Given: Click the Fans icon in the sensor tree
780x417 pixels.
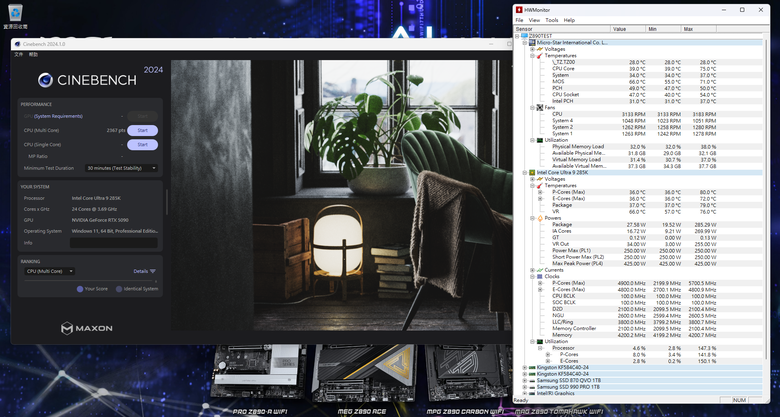Looking at the screenshot, I should tap(540, 107).
